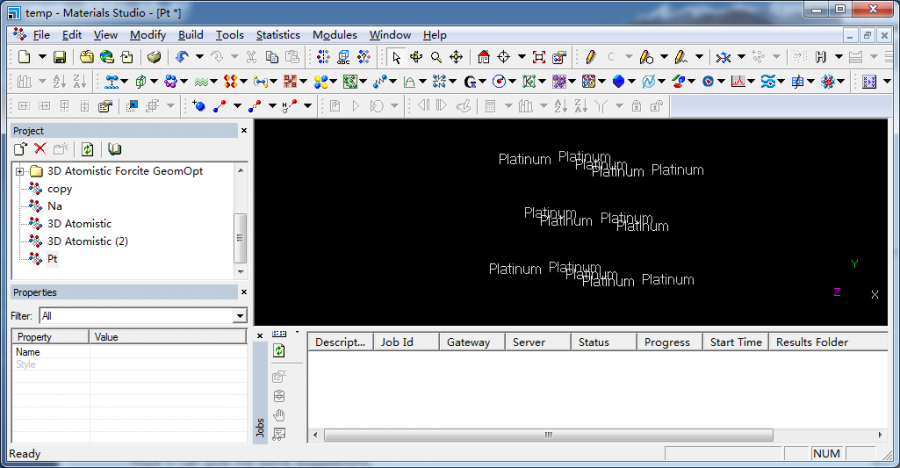Click the green refresh icon in Jobs panel

coord(279,351)
